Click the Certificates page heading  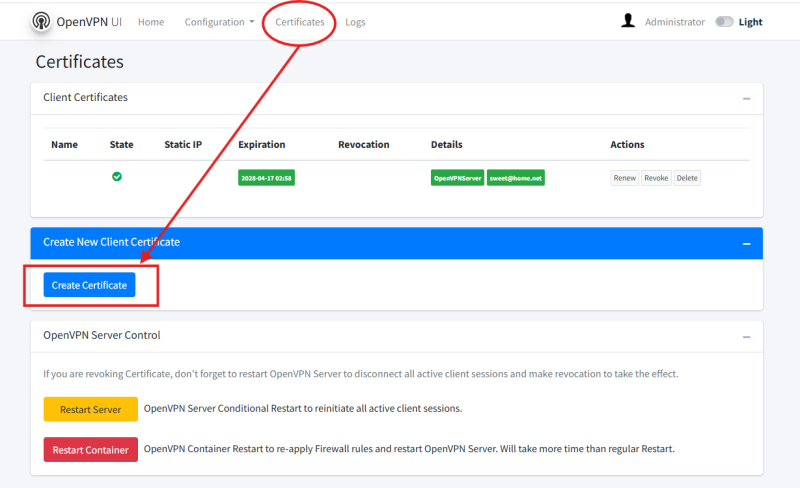pos(80,62)
